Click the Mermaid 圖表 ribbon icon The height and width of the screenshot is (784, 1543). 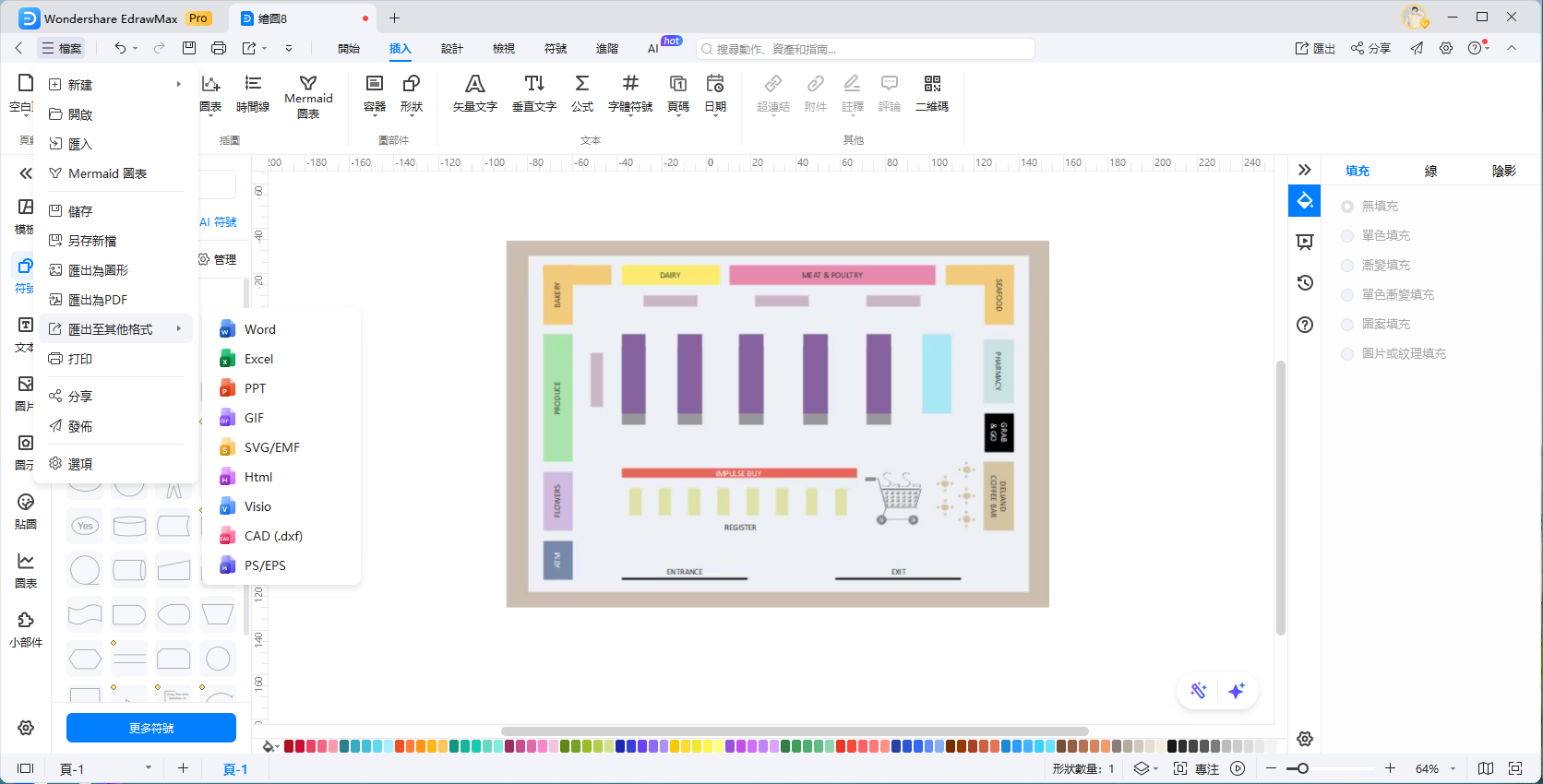[x=308, y=95]
